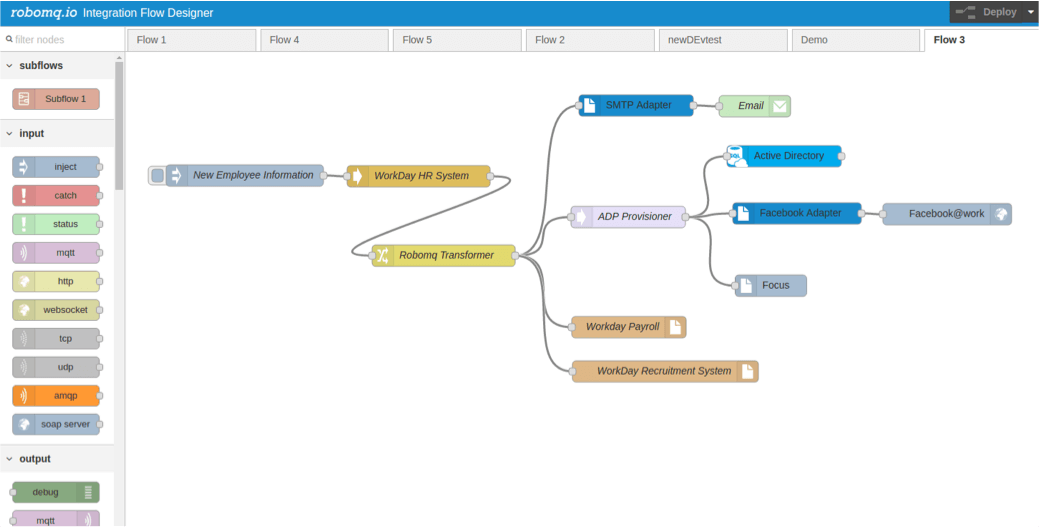
Task: Switch to the Flow 4 tab
Action: point(324,40)
